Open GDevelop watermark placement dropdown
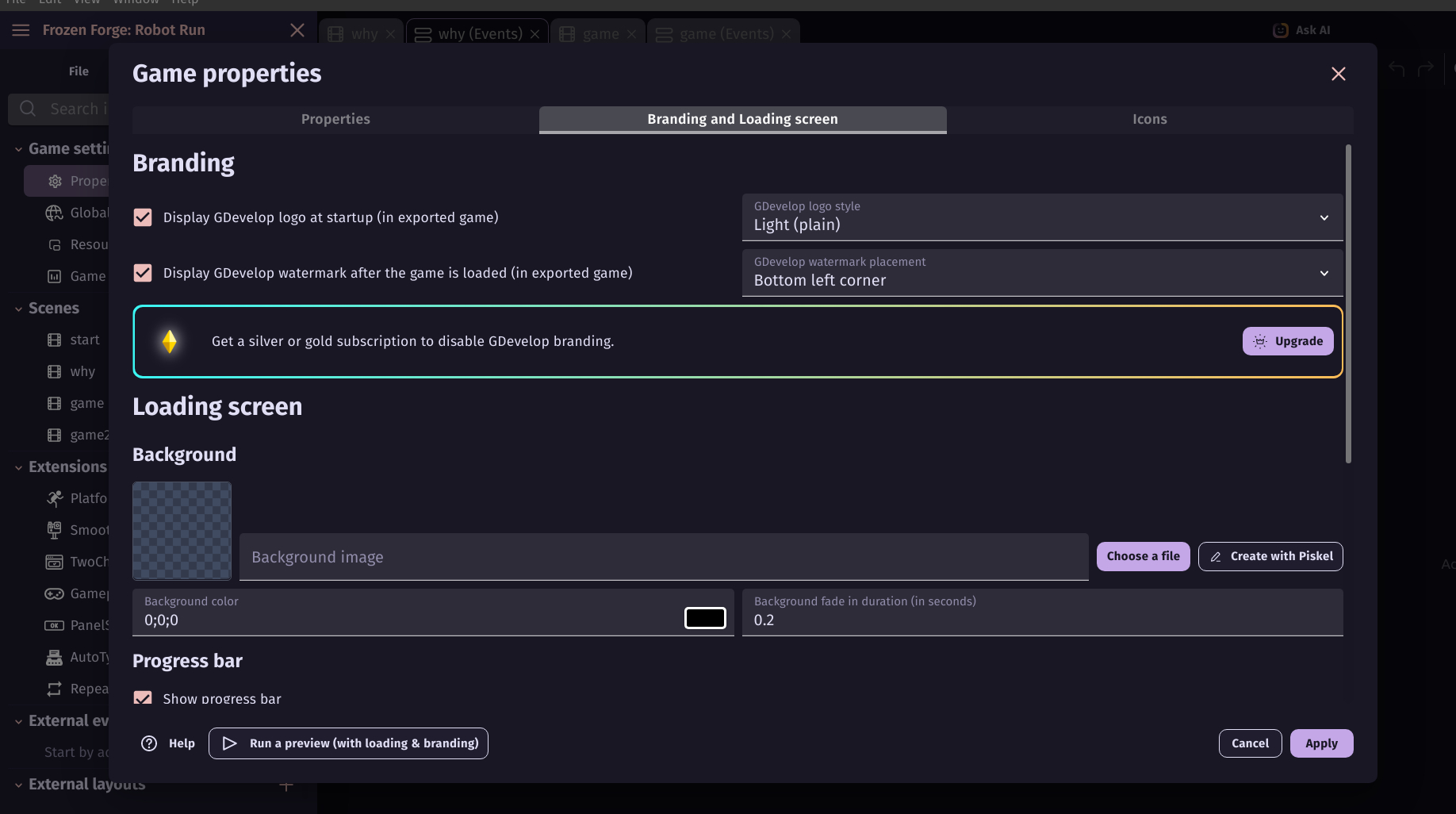The height and width of the screenshot is (814, 1456). click(1042, 273)
